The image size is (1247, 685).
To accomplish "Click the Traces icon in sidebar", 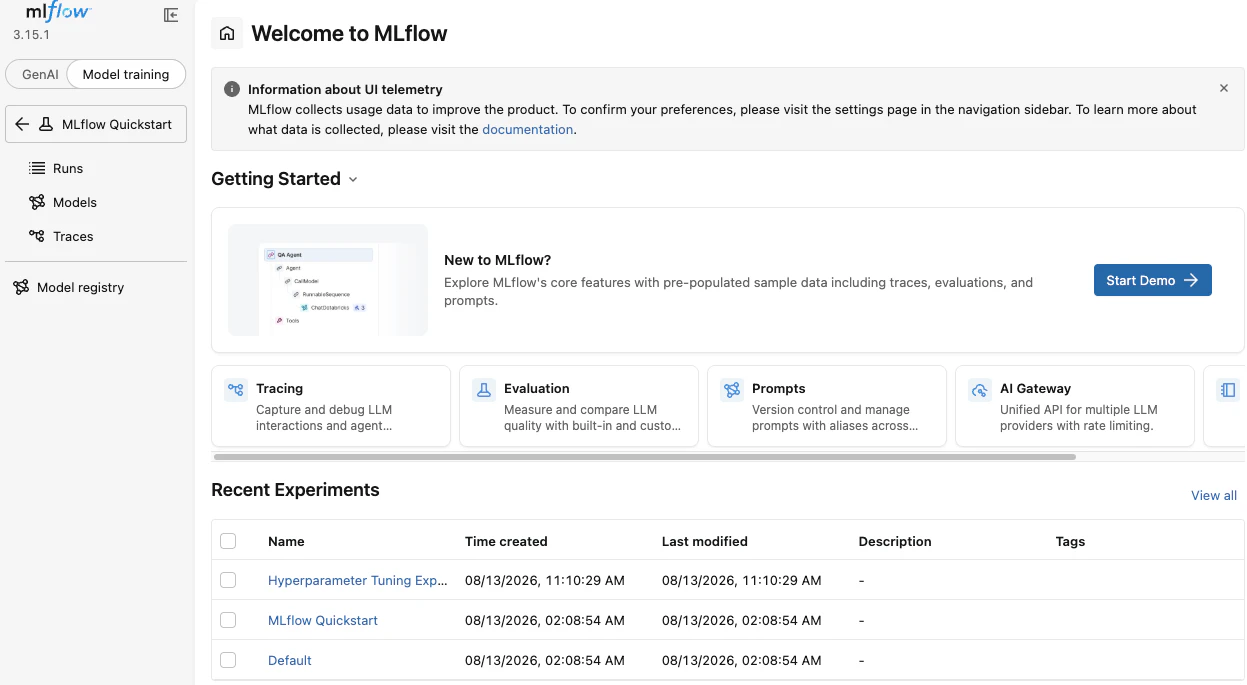I will click(x=37, y=236).
